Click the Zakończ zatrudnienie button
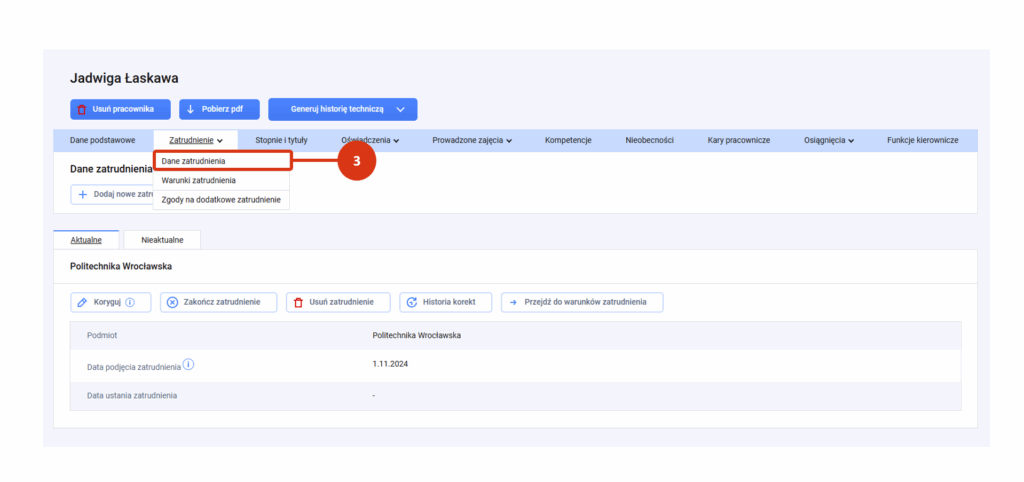The image size is (1024, 482). pyautogui.click(x=218, y=302)
